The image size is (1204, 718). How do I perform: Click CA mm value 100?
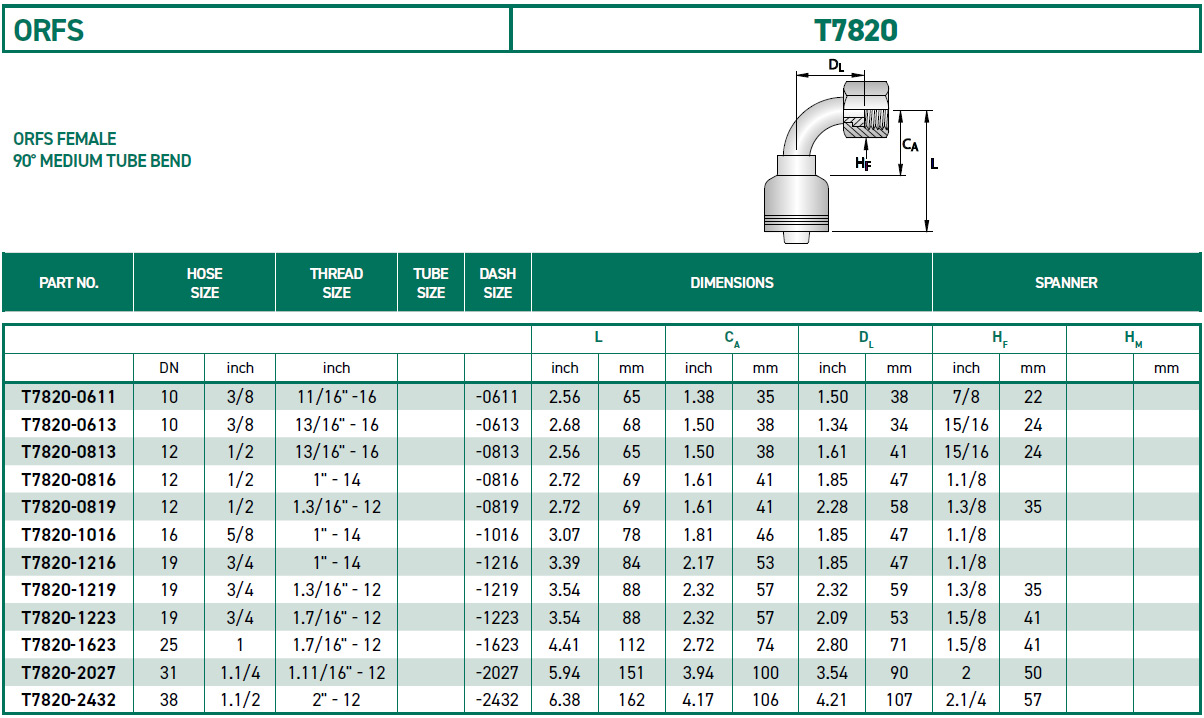click(x=765, y=673)
